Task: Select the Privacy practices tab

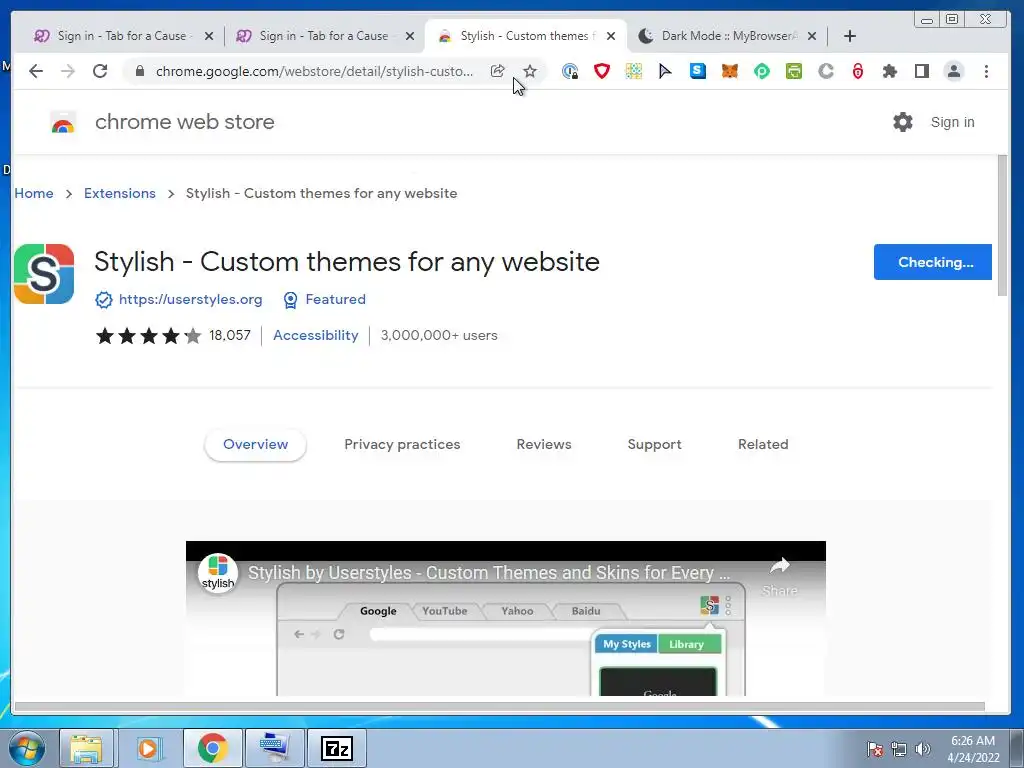Action: (x=402, y=444)
